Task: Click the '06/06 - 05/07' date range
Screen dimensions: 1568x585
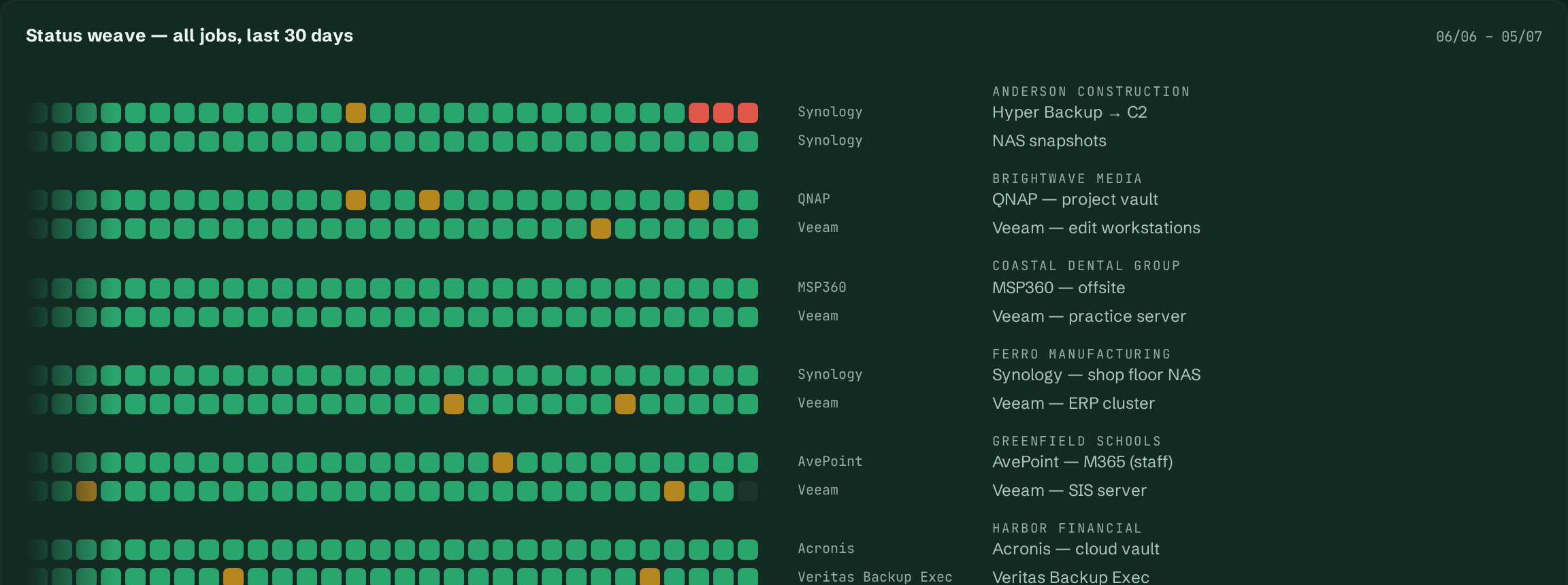Action: tap(1489, 37)
